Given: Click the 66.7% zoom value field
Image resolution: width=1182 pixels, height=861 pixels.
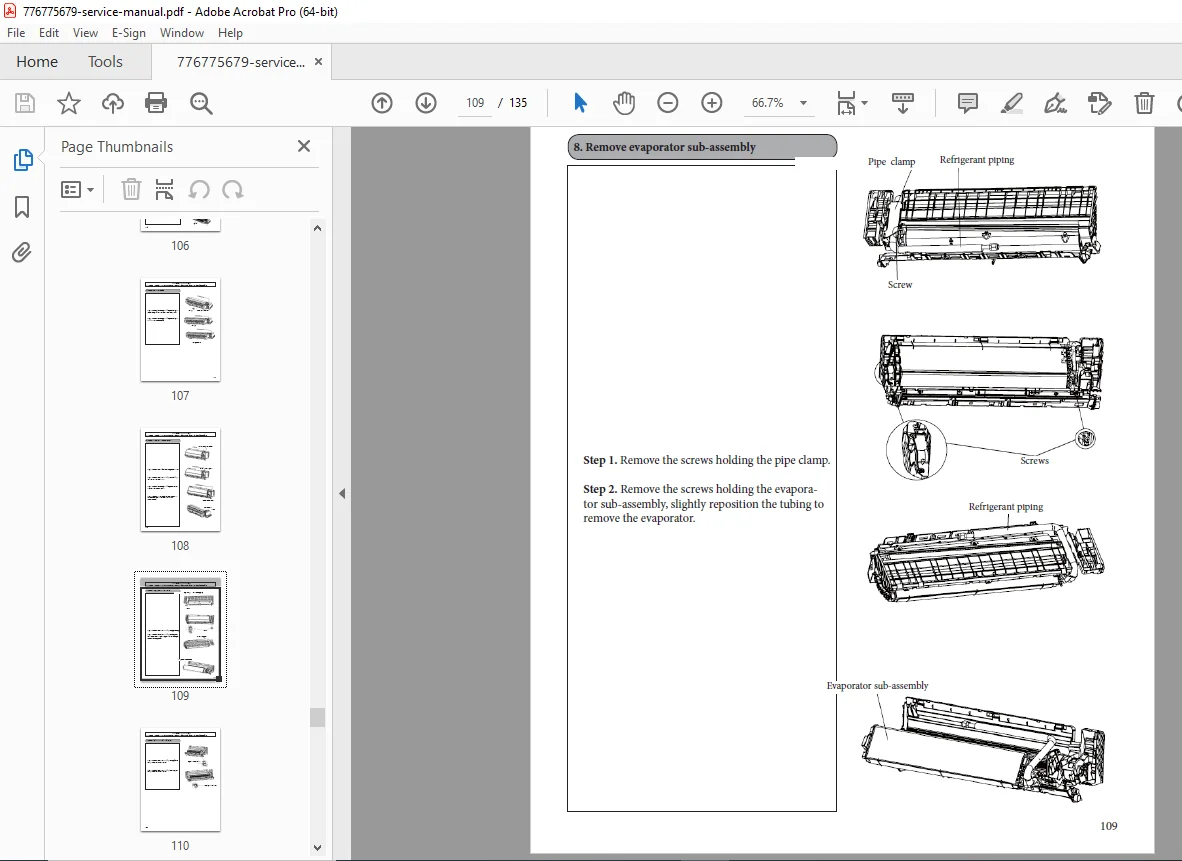Looking at the screenshot, I should click(x=767, y=103).
